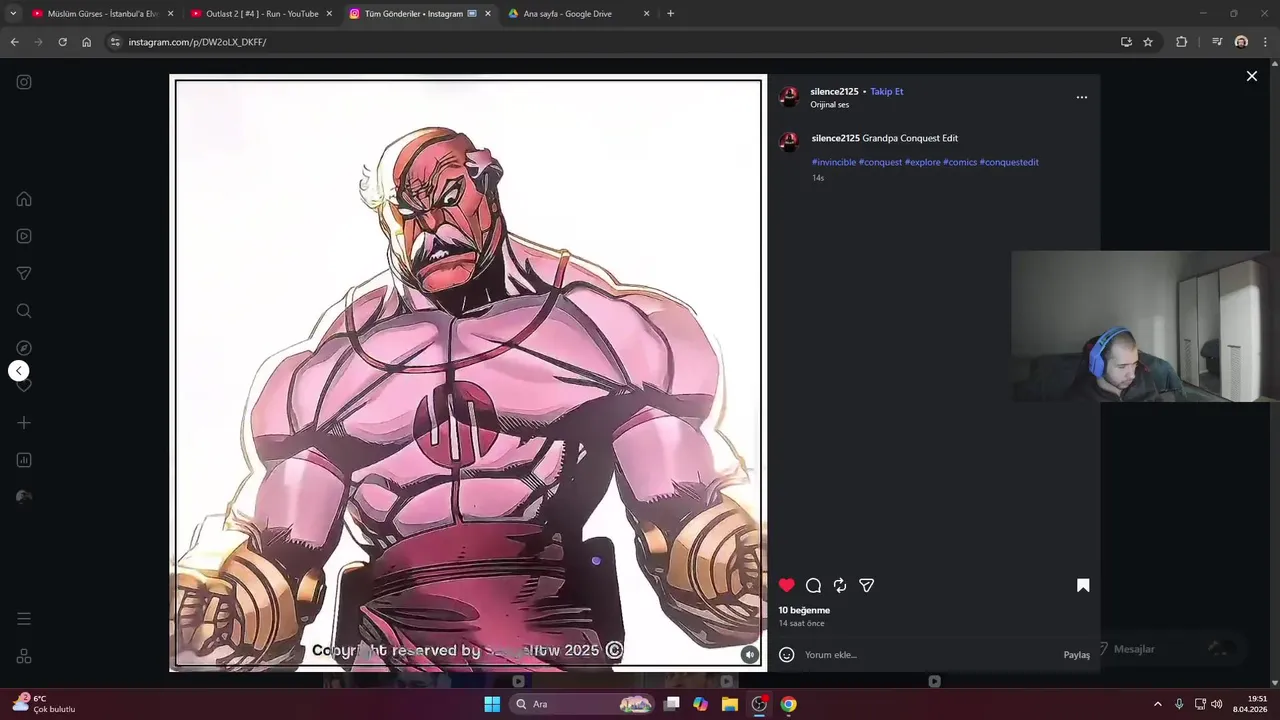Open the three-dot post options menu
The width and height of the screenshot is (1280, 720).
click(1081, 97)
